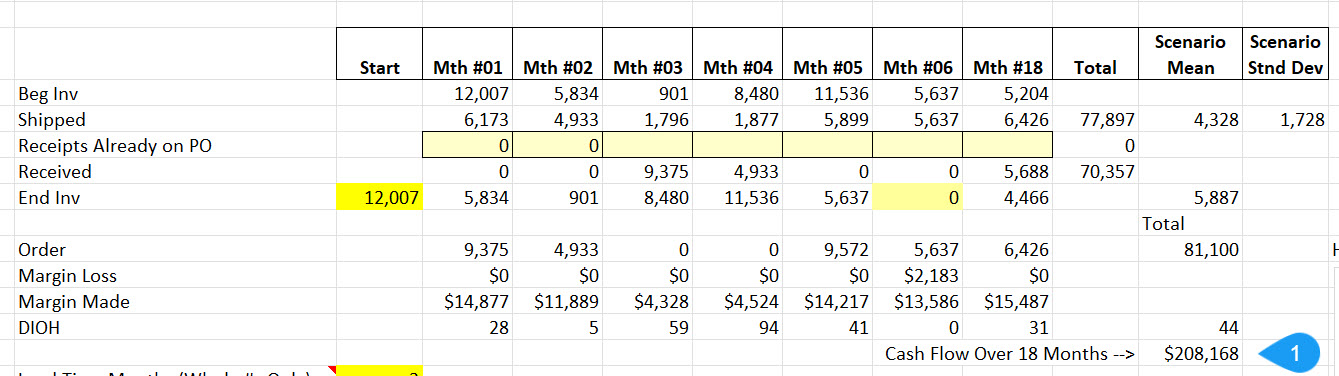Viewport: 1339px width, 376px height.
Task: Select Receipts on PO Mth #02 input cell
Action: tap(557, 146)
